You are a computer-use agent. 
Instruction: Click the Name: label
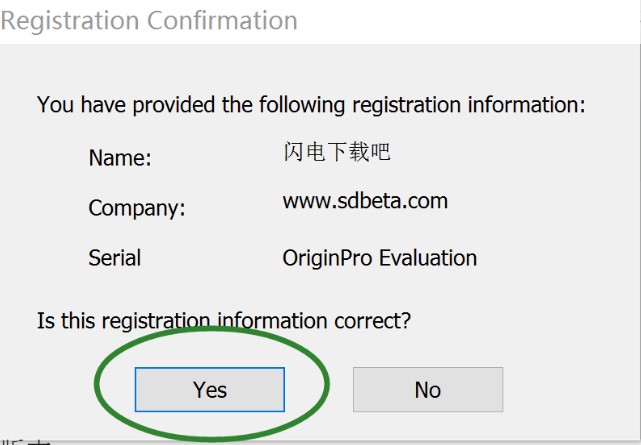pos(120,158)
